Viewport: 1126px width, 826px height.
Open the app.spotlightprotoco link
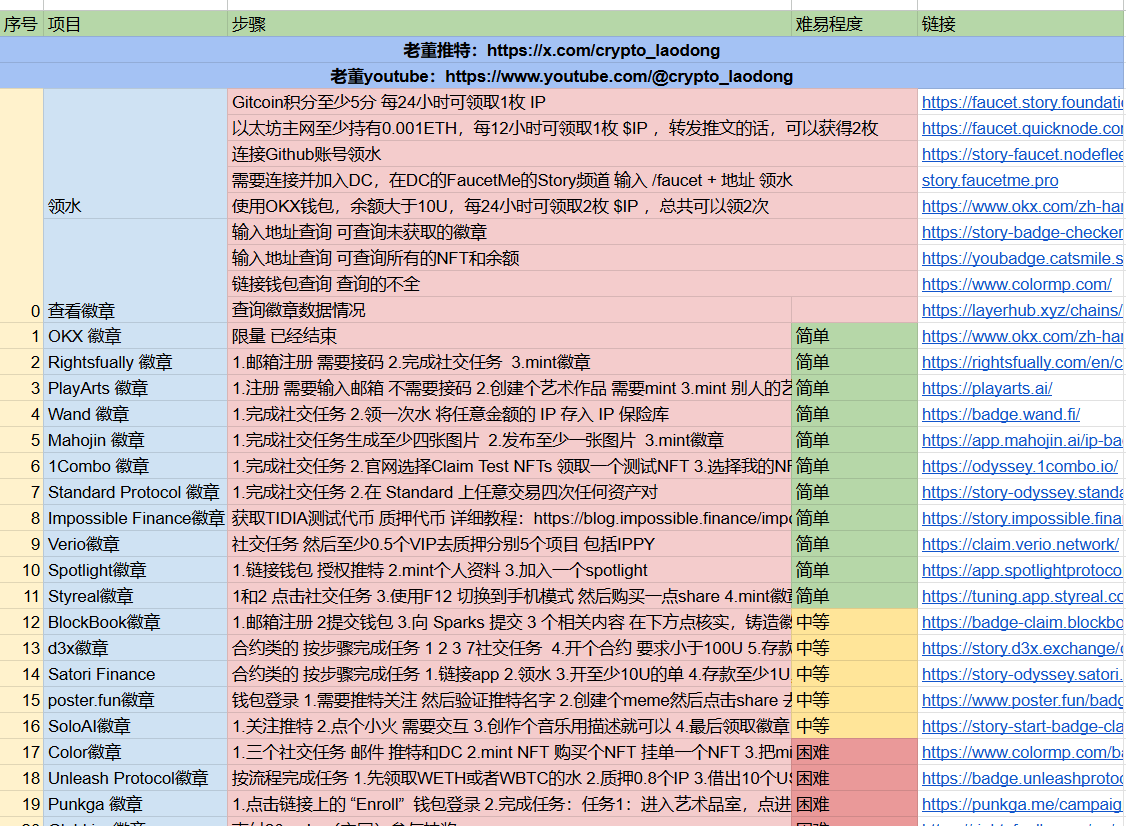coord(1022,570)
